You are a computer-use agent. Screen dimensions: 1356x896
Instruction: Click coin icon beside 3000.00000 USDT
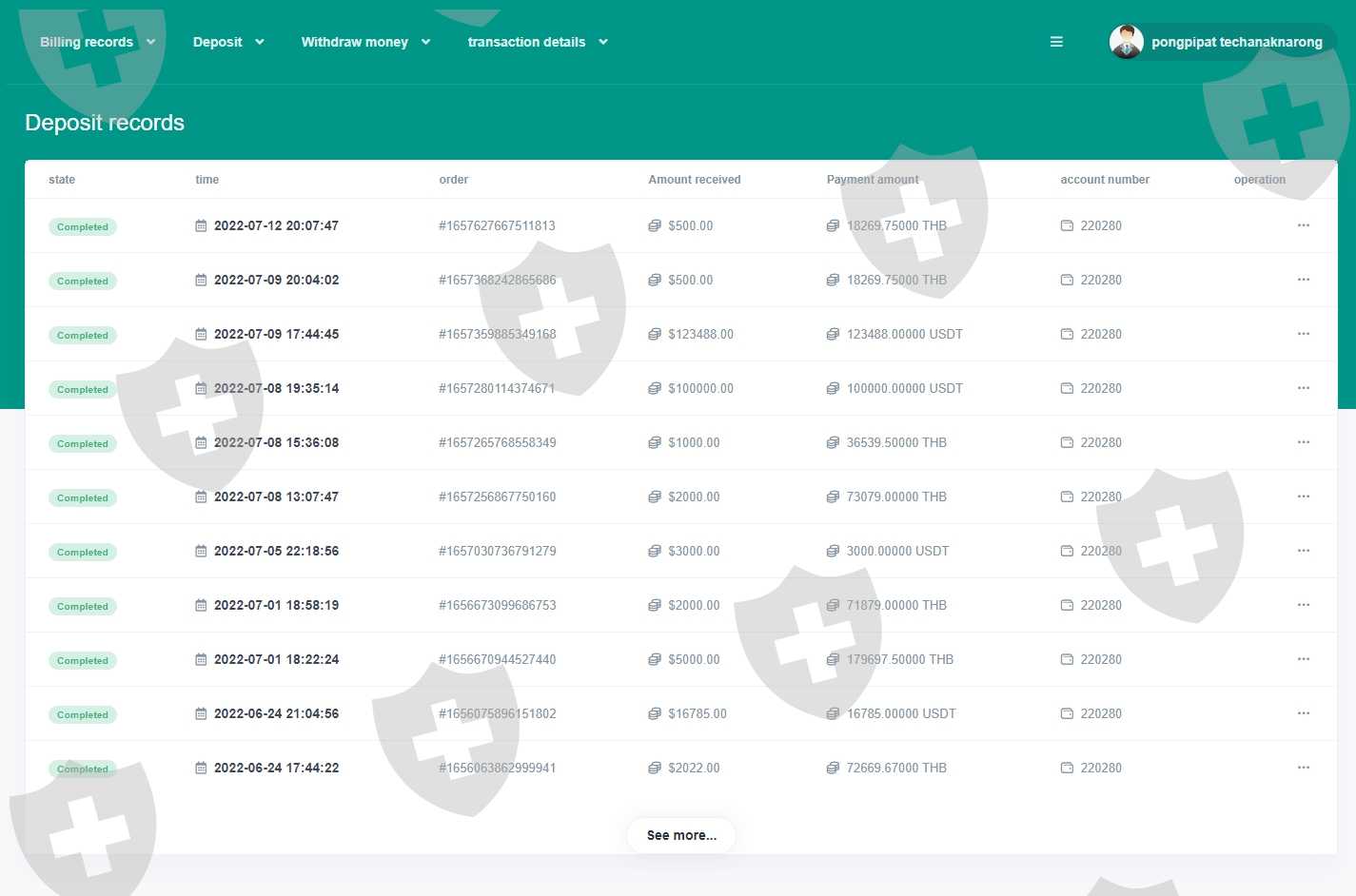833,552
